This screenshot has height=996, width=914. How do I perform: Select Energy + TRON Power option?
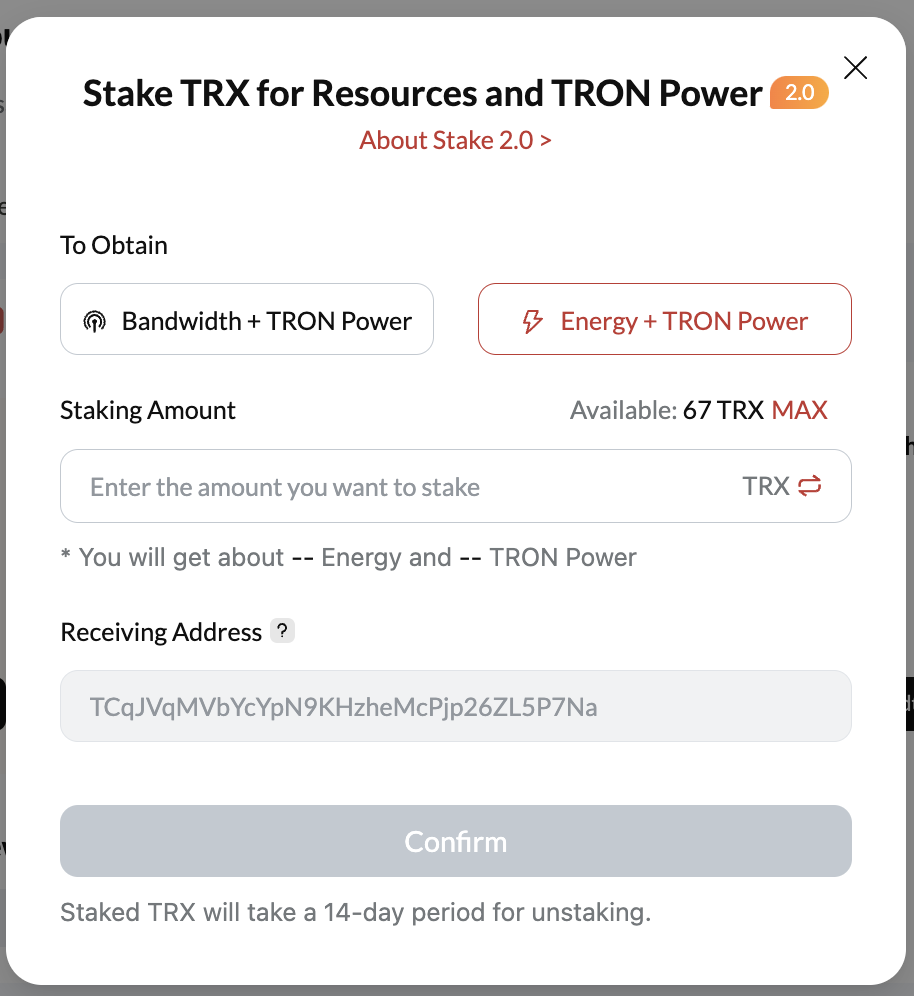tap(665, 320)
